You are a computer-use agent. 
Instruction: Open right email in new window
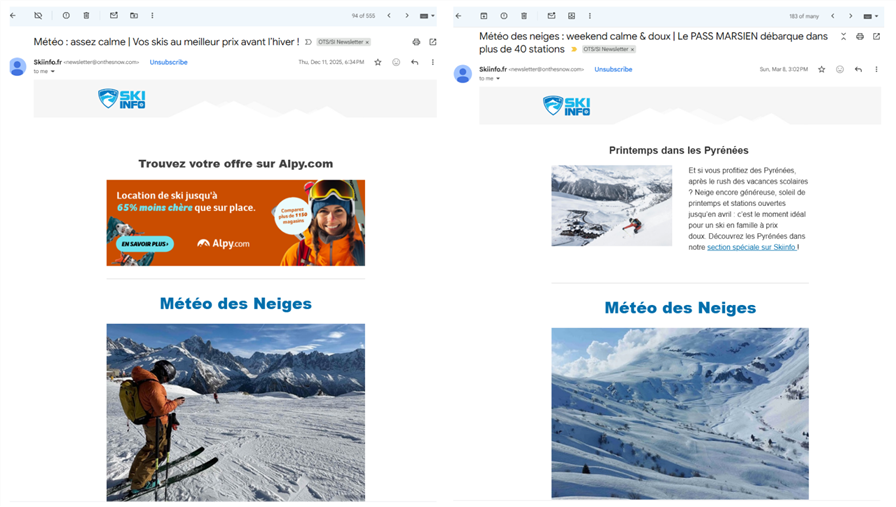click(x=876, y=37)
